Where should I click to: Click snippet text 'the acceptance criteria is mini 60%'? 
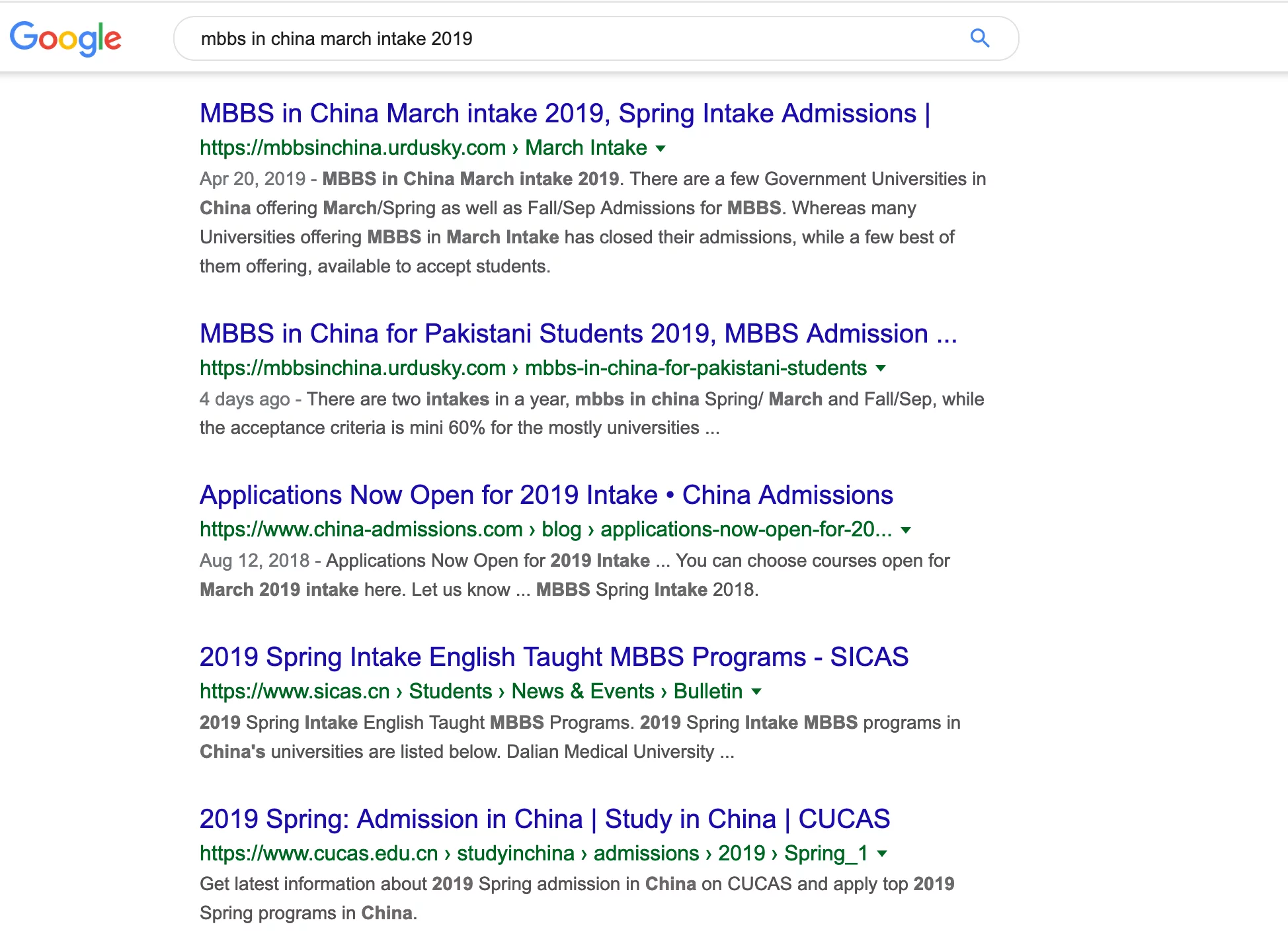[342, 428]
